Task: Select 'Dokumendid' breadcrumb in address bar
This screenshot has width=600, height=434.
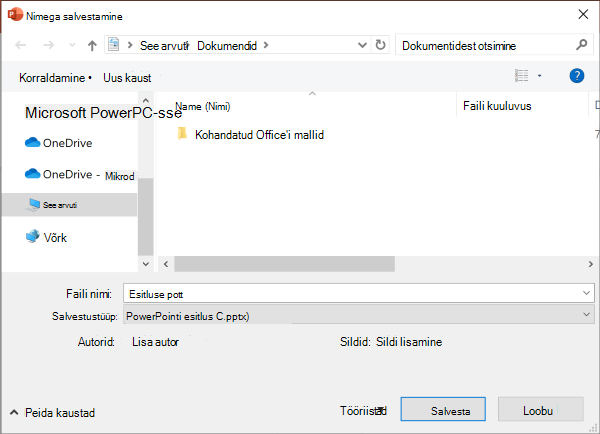Action: [x=227, y=46]
